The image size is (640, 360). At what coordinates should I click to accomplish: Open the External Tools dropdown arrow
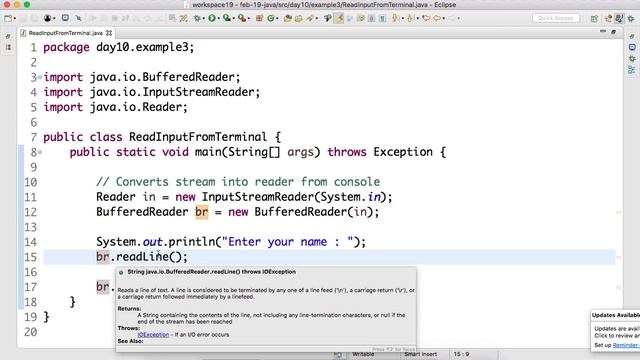(x=249, y=18)
